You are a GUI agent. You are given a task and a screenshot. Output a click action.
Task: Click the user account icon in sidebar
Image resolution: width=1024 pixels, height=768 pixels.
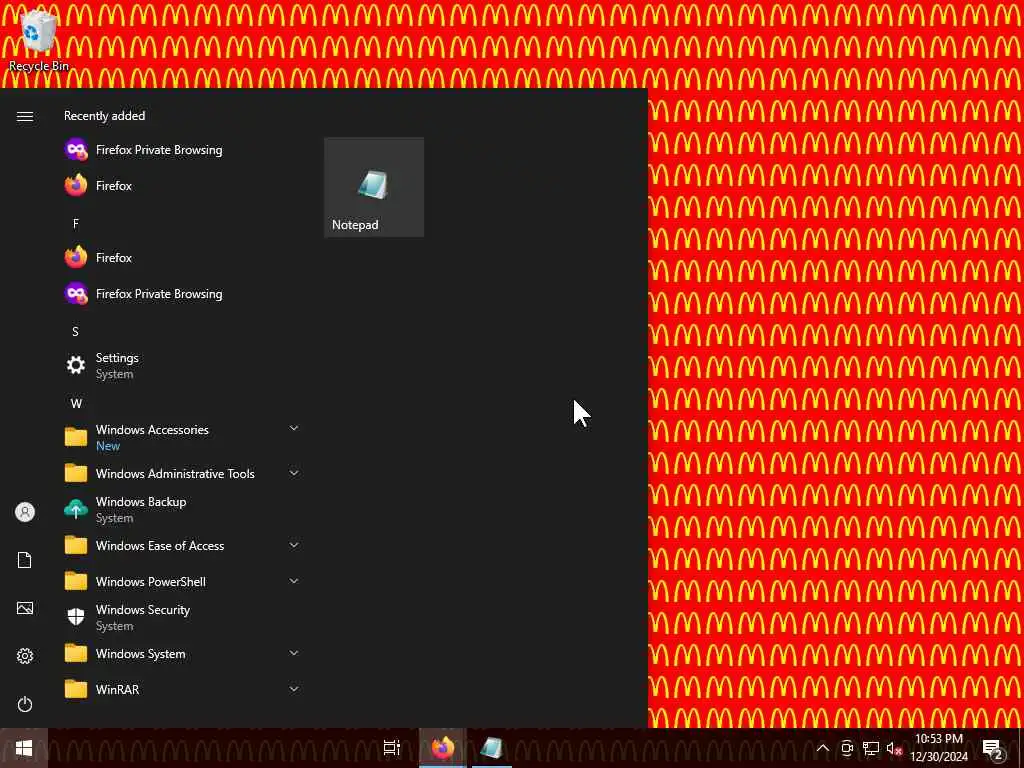tap(25, 512)
